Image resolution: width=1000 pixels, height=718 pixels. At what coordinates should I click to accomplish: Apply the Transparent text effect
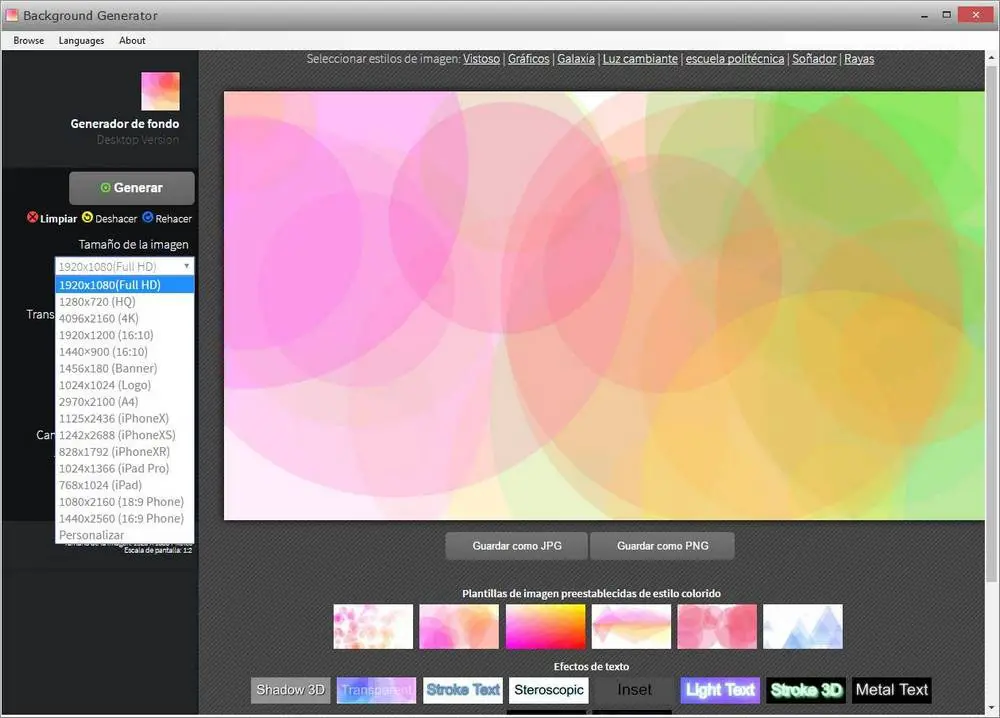tap(376, 690)
